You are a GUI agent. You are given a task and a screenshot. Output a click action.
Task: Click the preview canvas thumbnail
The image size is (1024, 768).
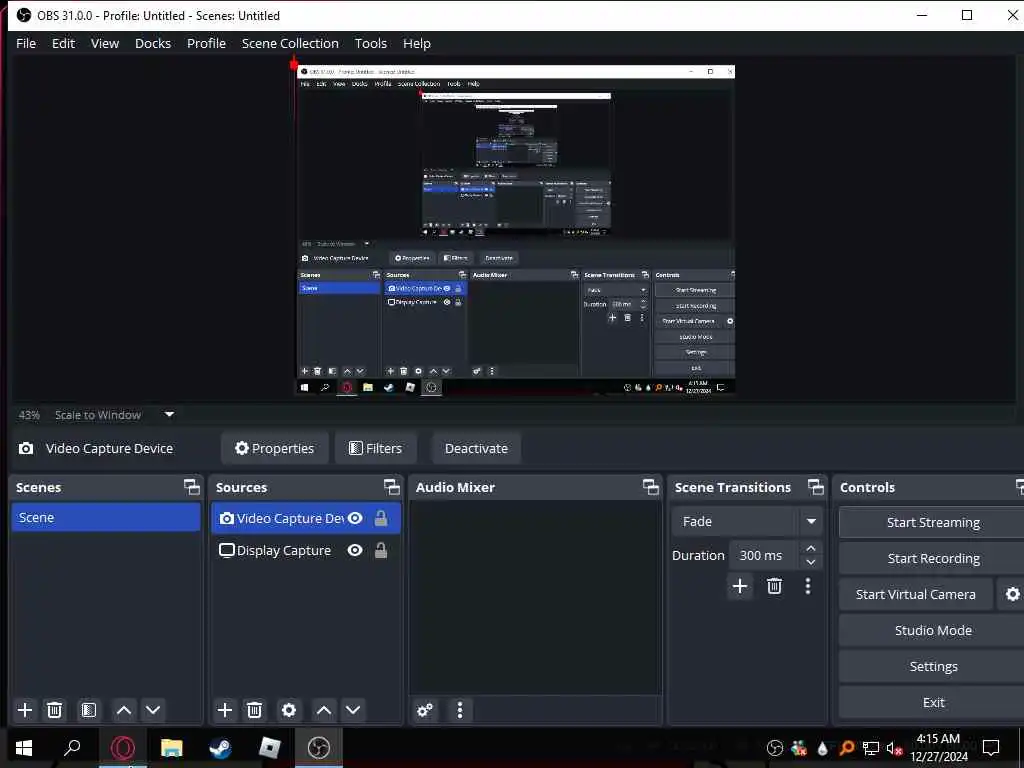click(515, 229)
